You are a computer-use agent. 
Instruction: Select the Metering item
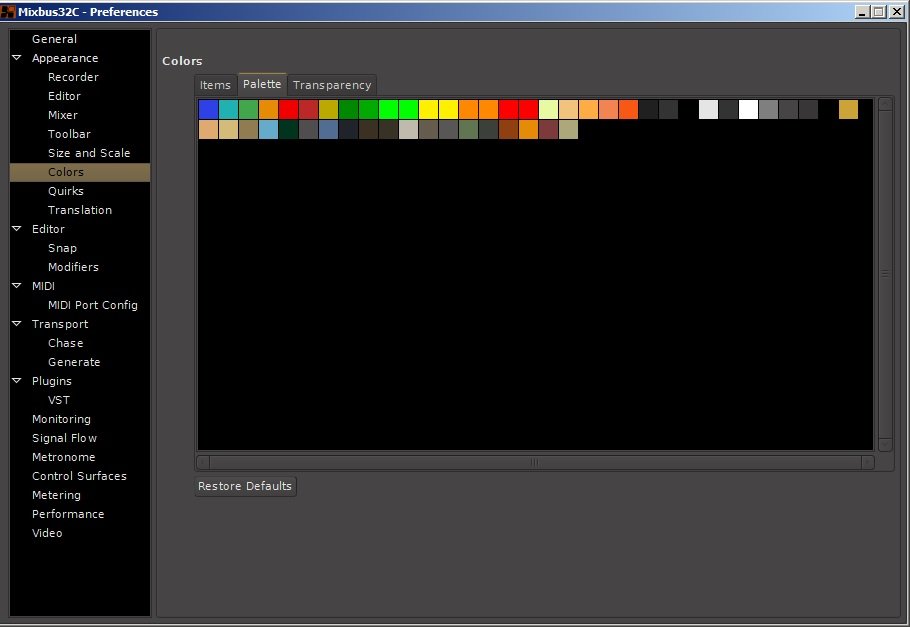point(56,495)
